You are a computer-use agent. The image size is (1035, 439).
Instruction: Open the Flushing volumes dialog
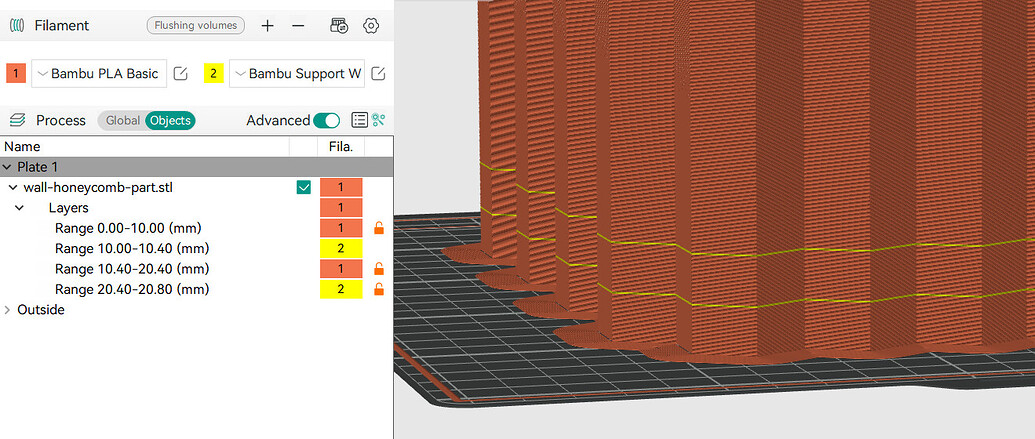195,26
